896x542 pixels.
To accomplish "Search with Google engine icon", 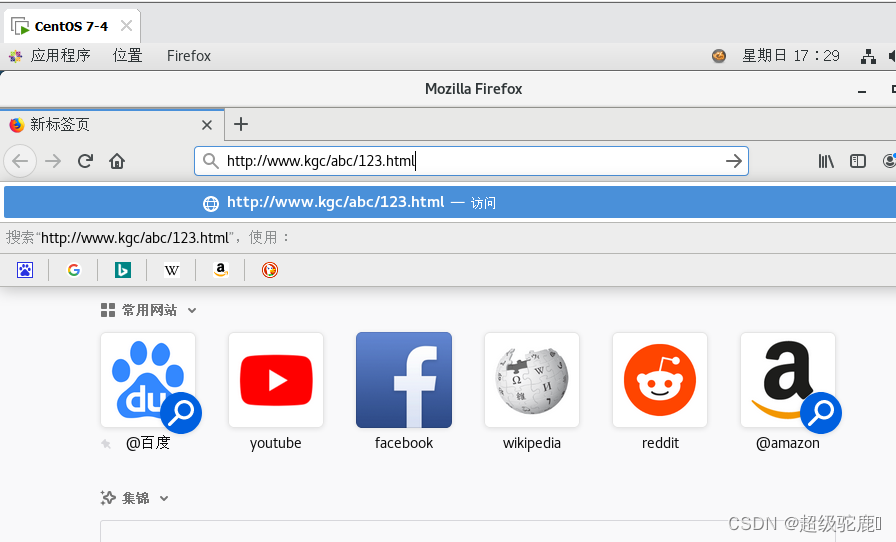I will click(x=74, y=270).
